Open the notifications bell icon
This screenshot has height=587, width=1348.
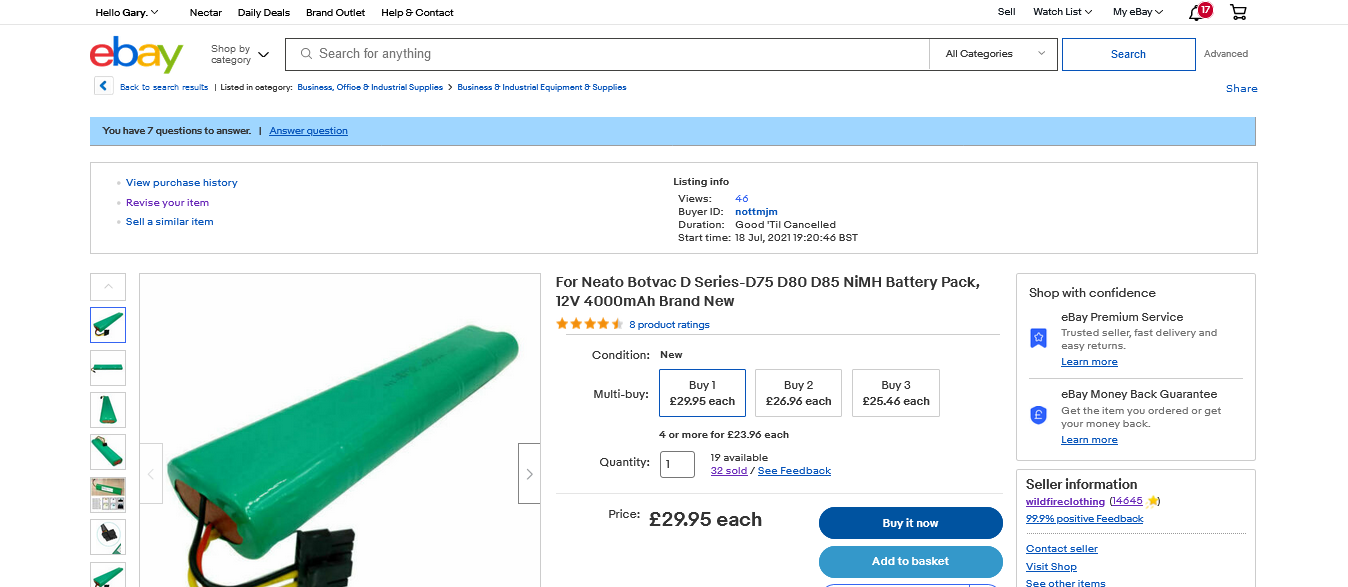point(1196,12)
